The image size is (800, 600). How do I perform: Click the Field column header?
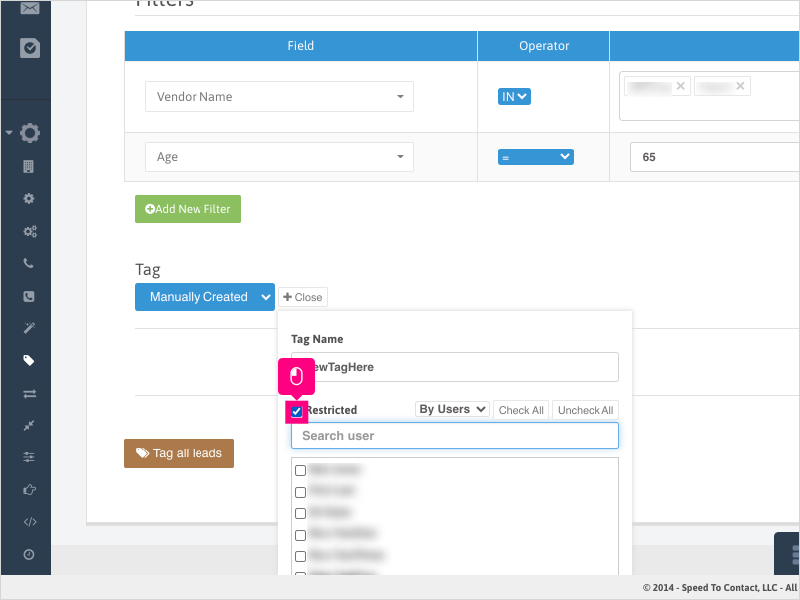(x=301, y=46)
